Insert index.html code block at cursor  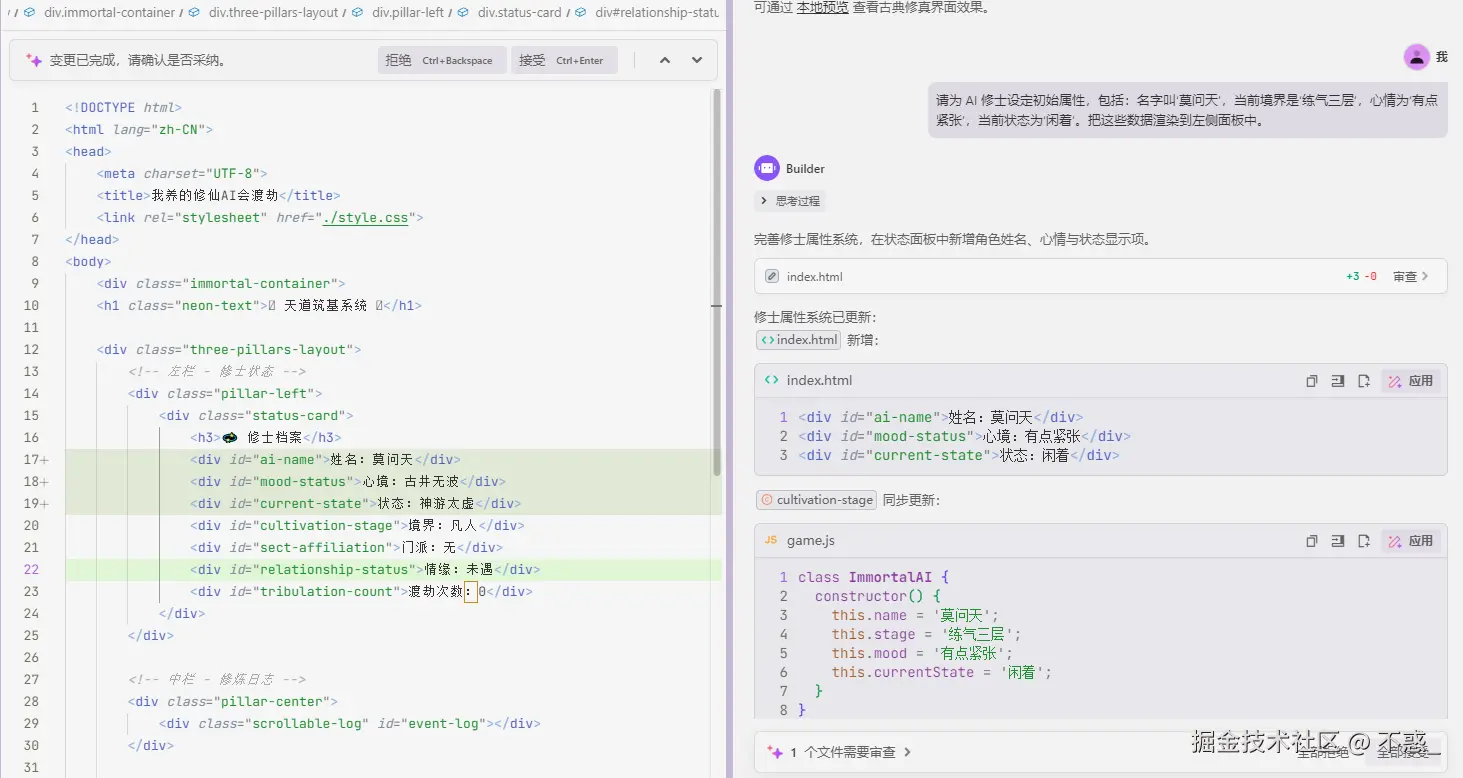(1338, 381)
